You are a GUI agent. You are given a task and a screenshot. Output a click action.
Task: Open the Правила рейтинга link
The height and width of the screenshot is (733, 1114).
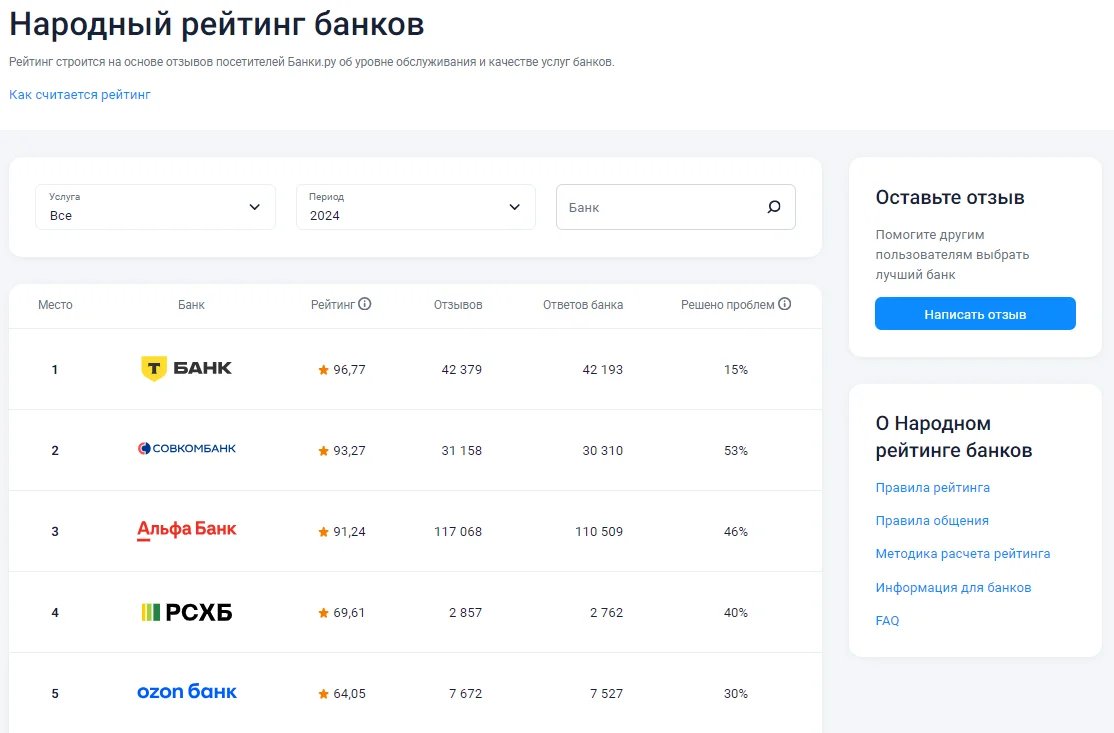point(932,487)
